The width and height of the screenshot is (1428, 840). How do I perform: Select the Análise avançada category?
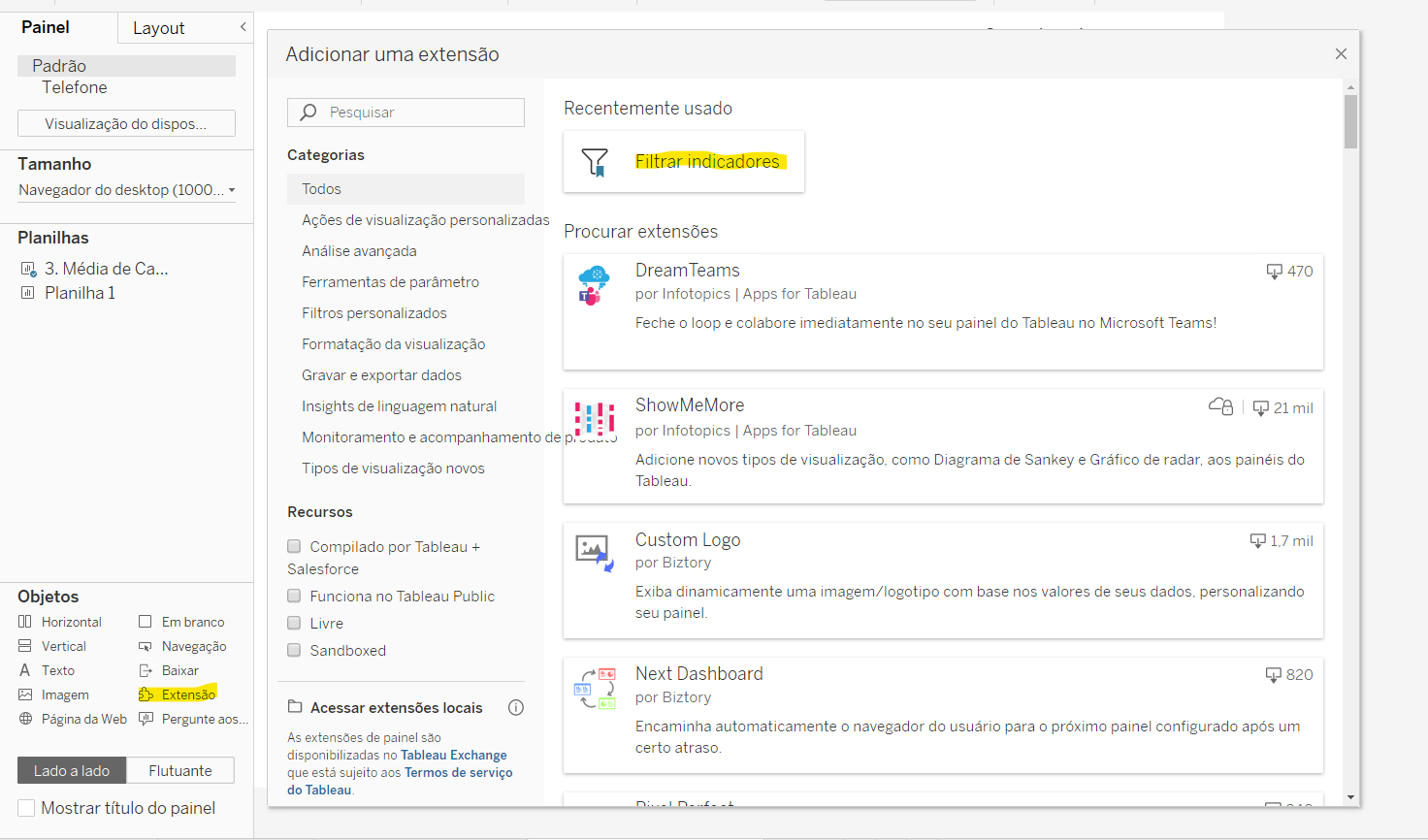359,251
